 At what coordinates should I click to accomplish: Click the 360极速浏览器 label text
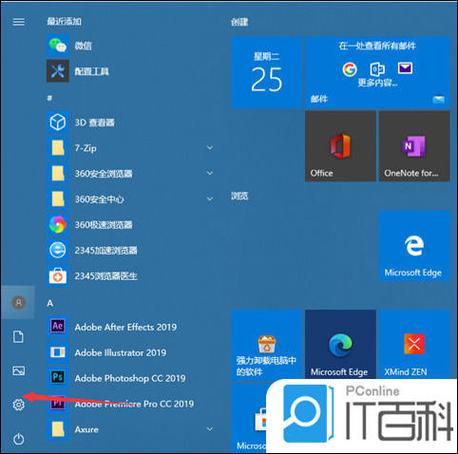coord(103,225)
